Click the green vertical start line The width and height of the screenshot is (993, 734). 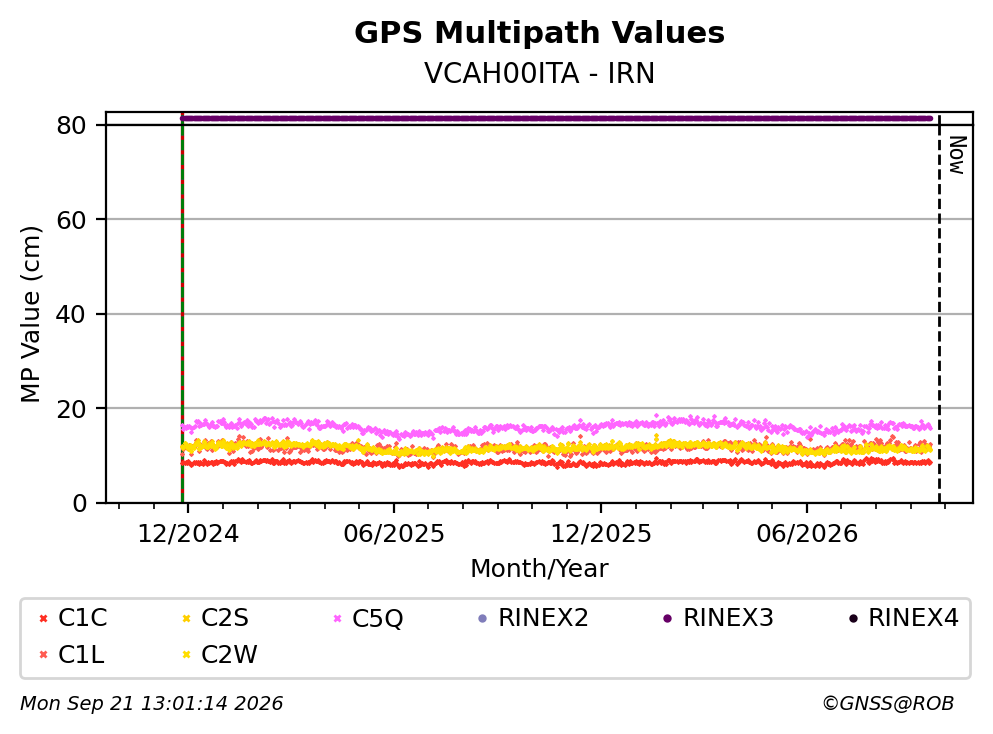click(182, 310)
